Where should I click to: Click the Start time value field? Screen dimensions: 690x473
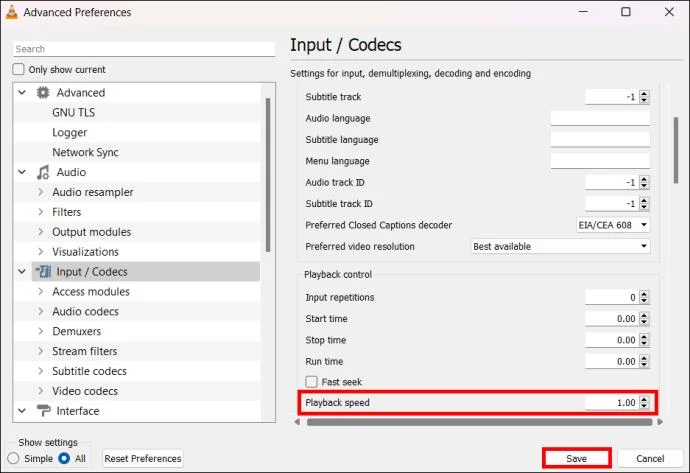[x=612, y=319]
